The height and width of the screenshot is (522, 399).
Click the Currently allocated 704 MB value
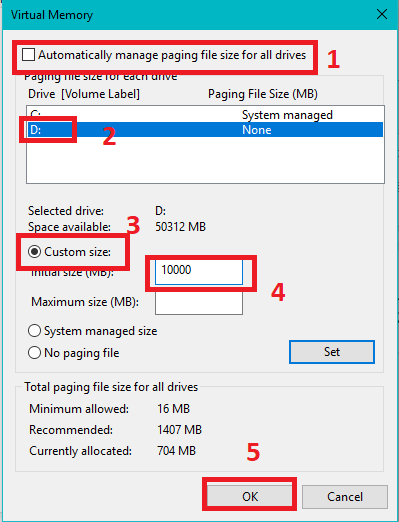coord(176,451)
